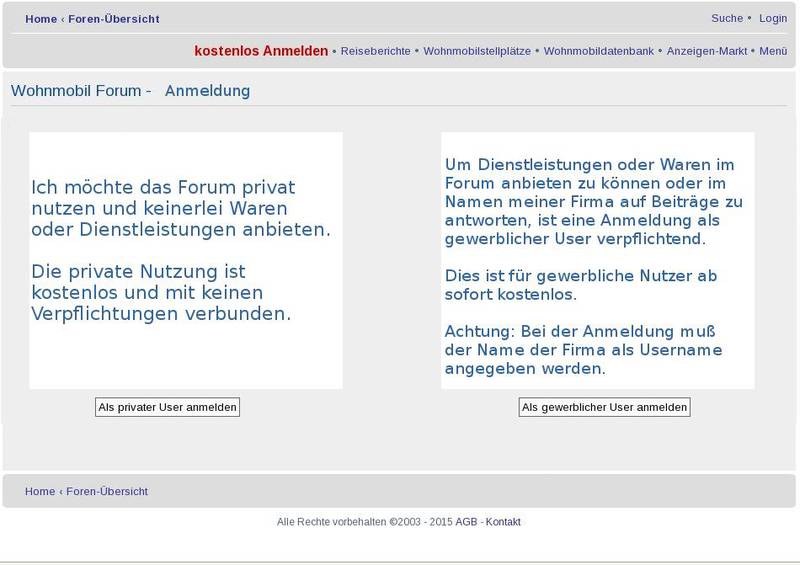The height and width of the screenshot is (565, 800).
Task: Open Anzeigen-Markt menu item
Action: (707, 51)
